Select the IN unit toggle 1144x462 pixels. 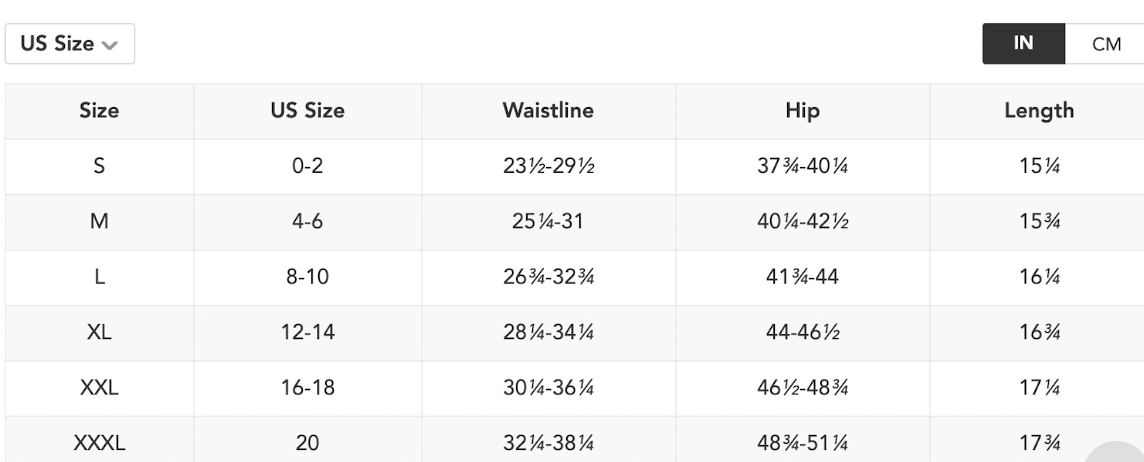[1024, 44]
